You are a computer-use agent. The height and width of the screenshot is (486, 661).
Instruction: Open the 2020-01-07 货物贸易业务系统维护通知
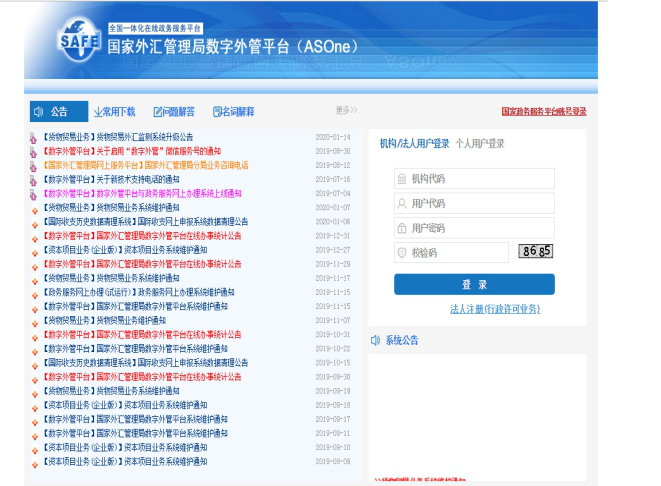tap(111, 207)
